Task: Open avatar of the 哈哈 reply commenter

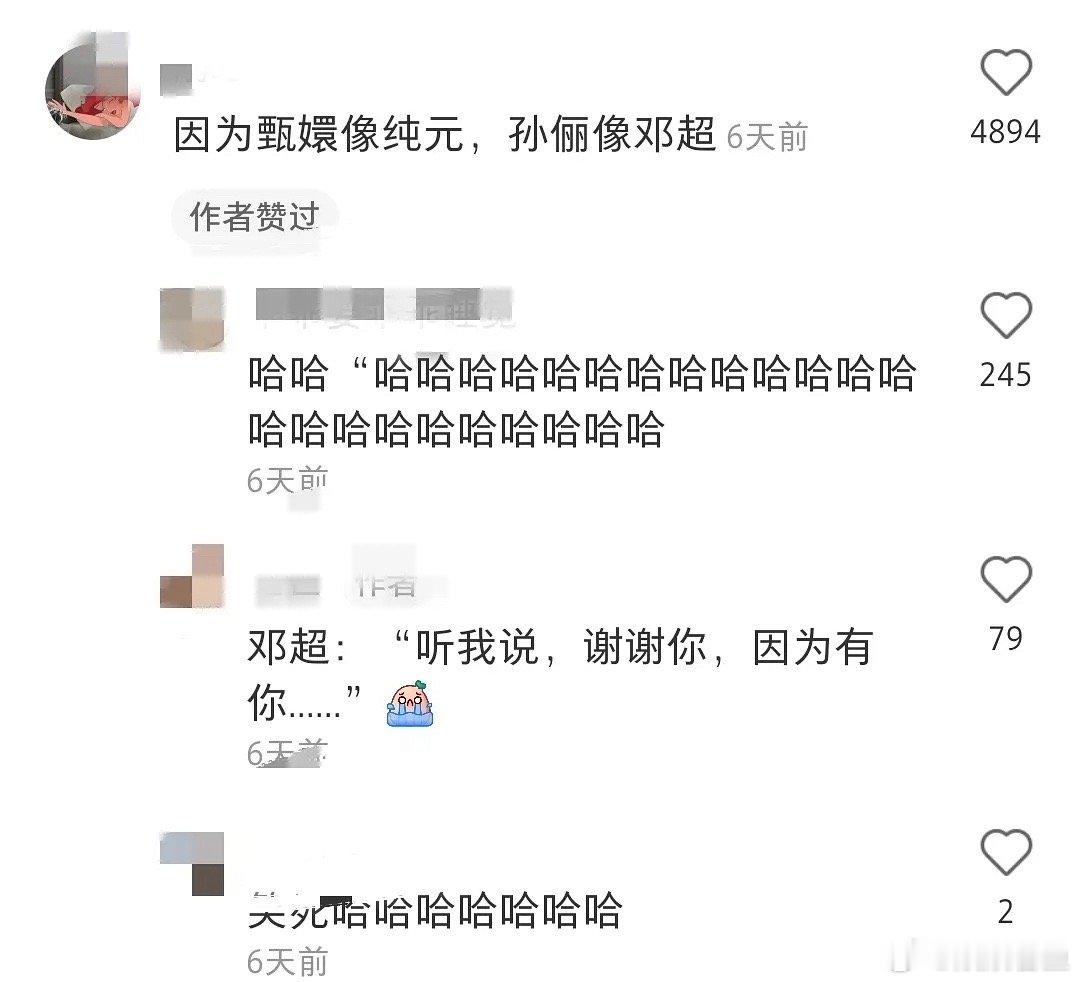Action: 192,319
